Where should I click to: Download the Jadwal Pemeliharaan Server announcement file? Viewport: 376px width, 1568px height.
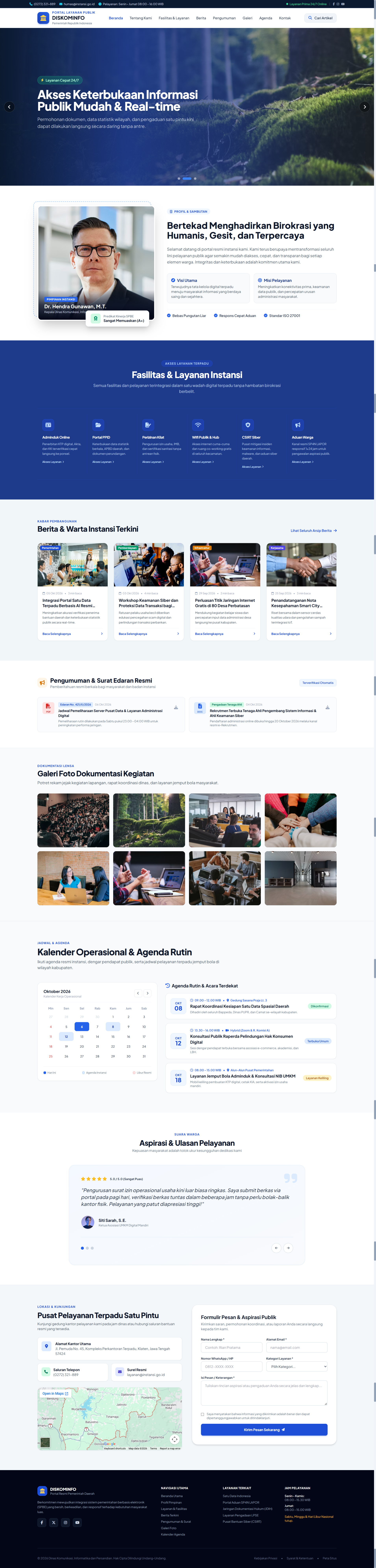click(x=176, y=707)
